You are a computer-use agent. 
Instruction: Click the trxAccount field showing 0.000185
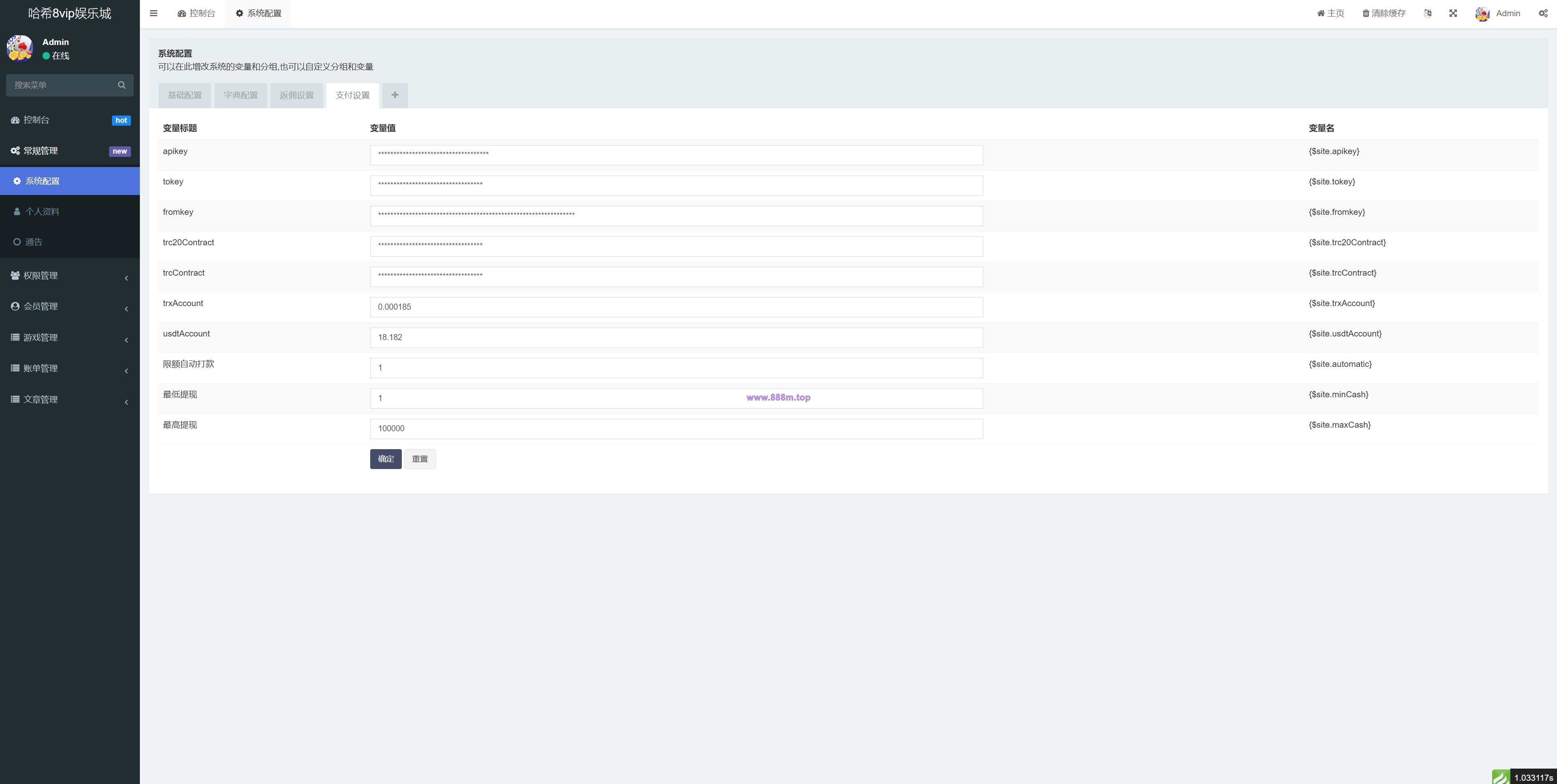(x=676, y=307)
